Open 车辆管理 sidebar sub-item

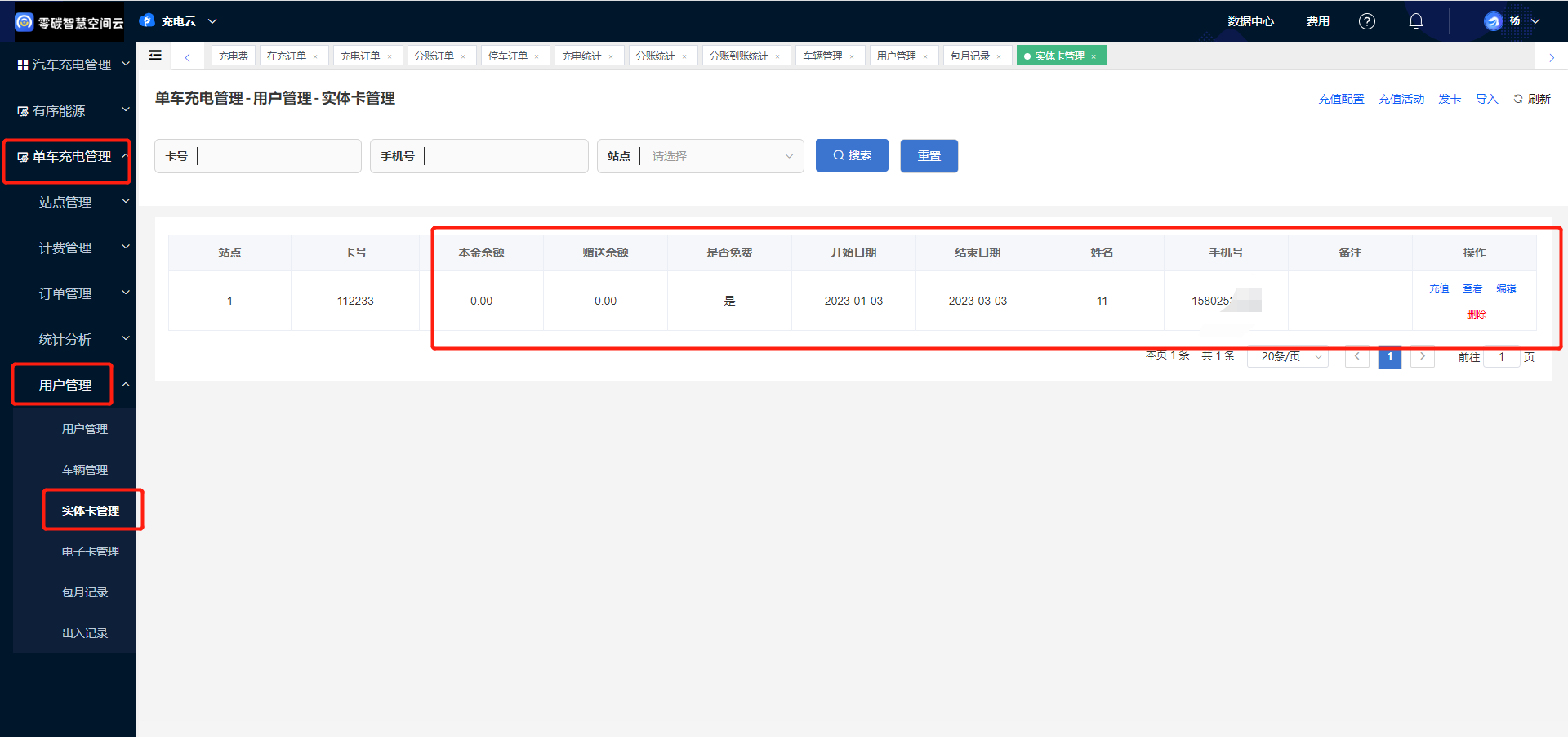tap(84, 470)
